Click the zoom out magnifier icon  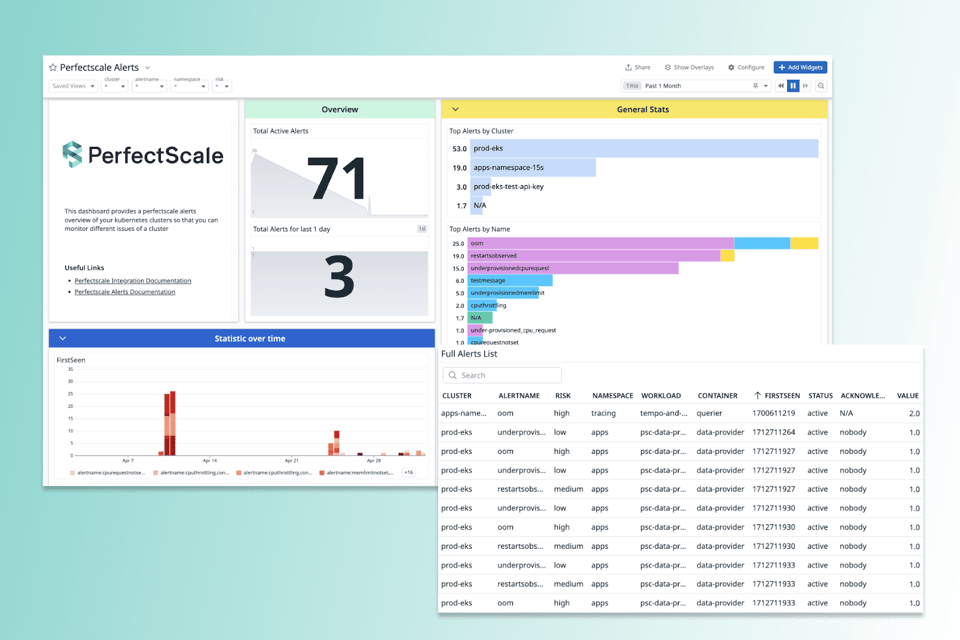coord(821,86)
